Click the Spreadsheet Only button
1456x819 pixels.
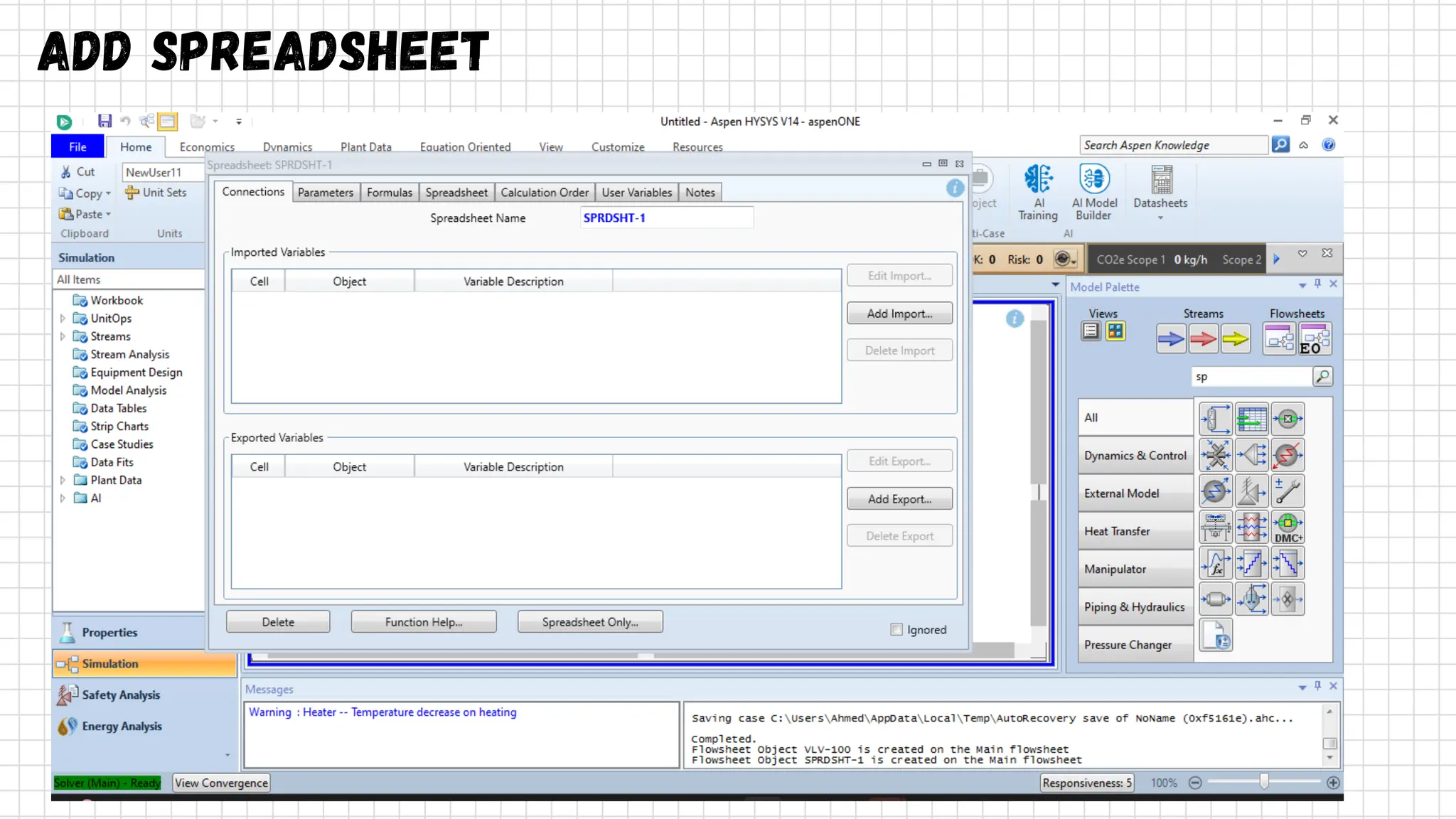coord(590,622)
